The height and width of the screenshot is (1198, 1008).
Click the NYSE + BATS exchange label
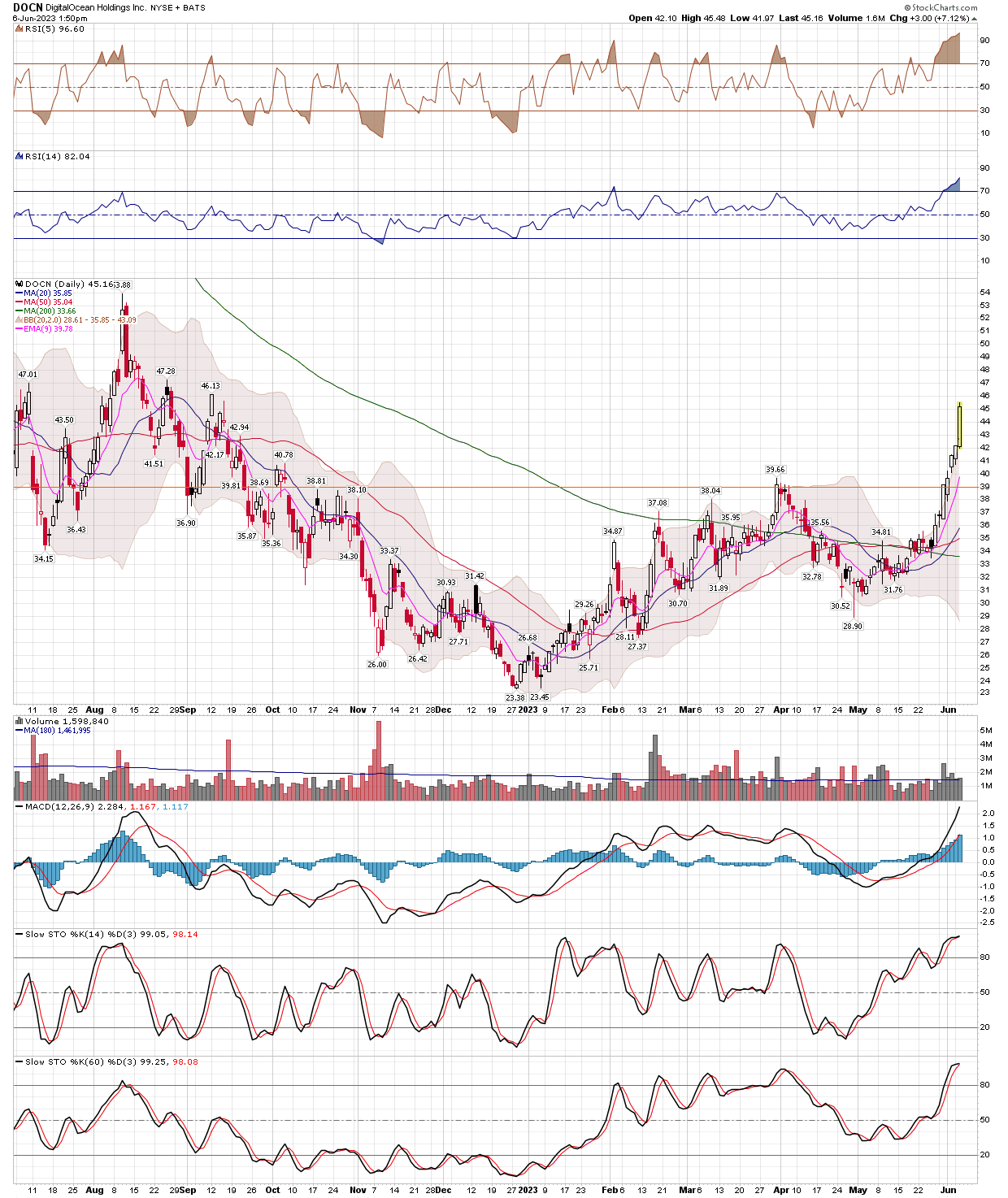tap(178, 8)
